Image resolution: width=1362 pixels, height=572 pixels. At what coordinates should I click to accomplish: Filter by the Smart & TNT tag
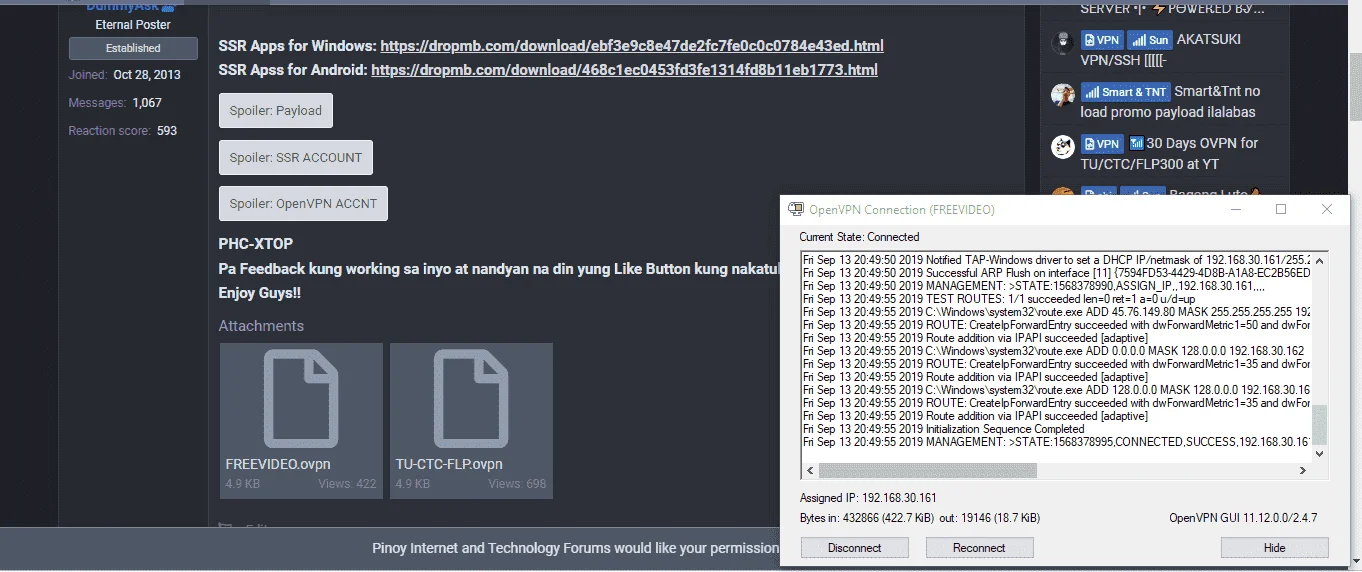tap(1125, 92)
